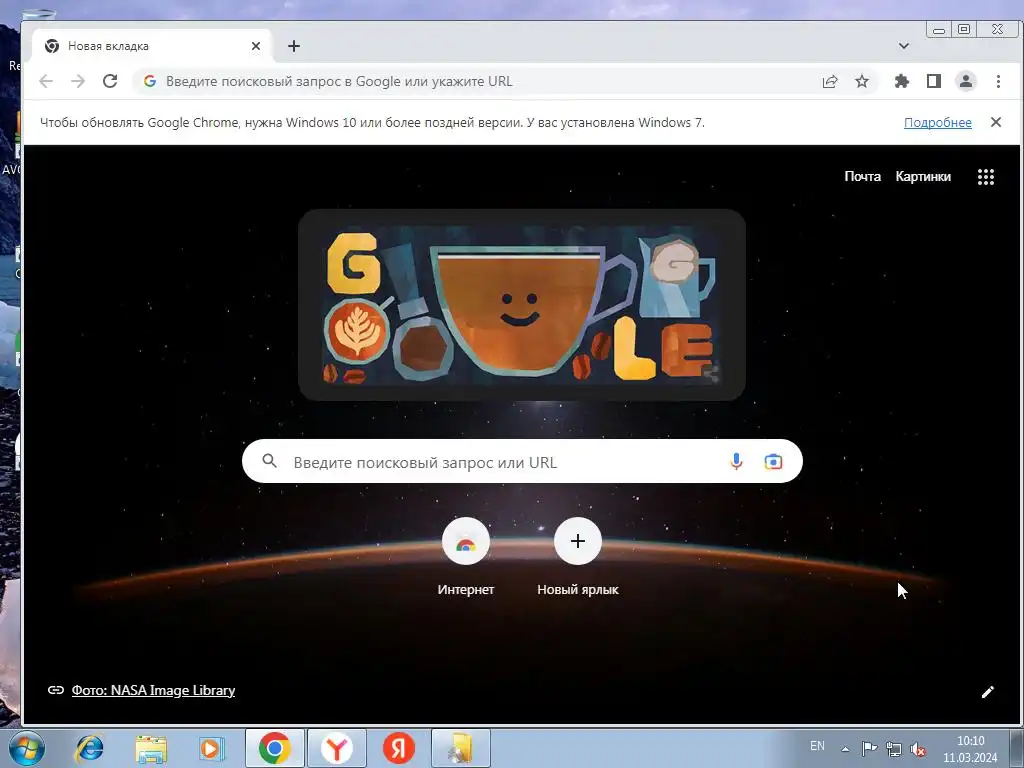Open the Extensions puzzle icon
Viewport: 1024px width, 768px height.
pyautogui.click(x=902, y=82)
